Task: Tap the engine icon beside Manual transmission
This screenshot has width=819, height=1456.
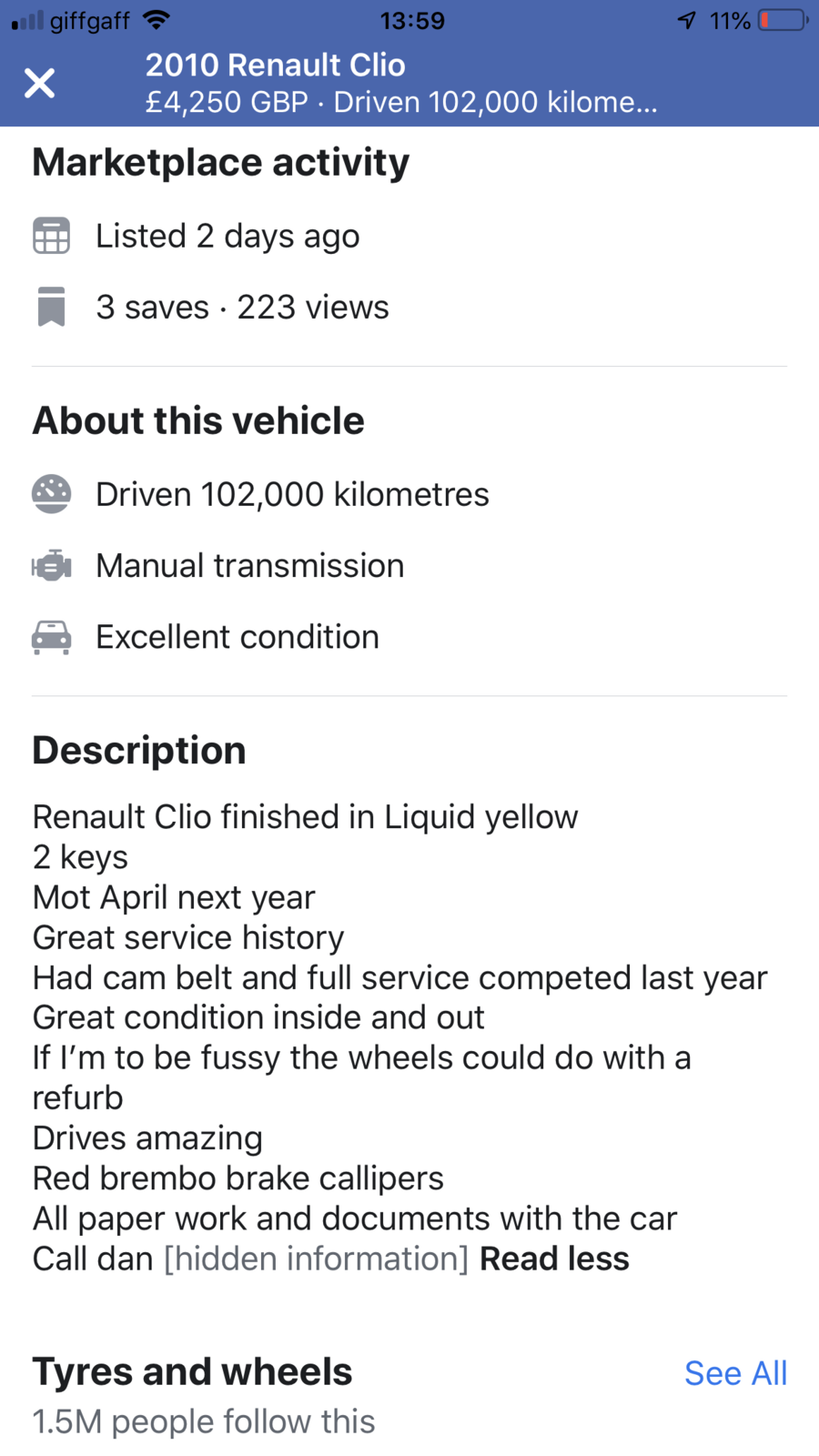Action: point(51,565)
